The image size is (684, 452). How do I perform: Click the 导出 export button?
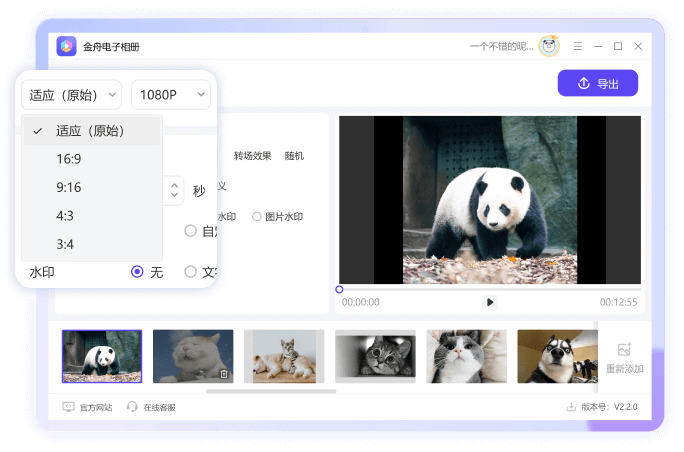coord(598,83)
